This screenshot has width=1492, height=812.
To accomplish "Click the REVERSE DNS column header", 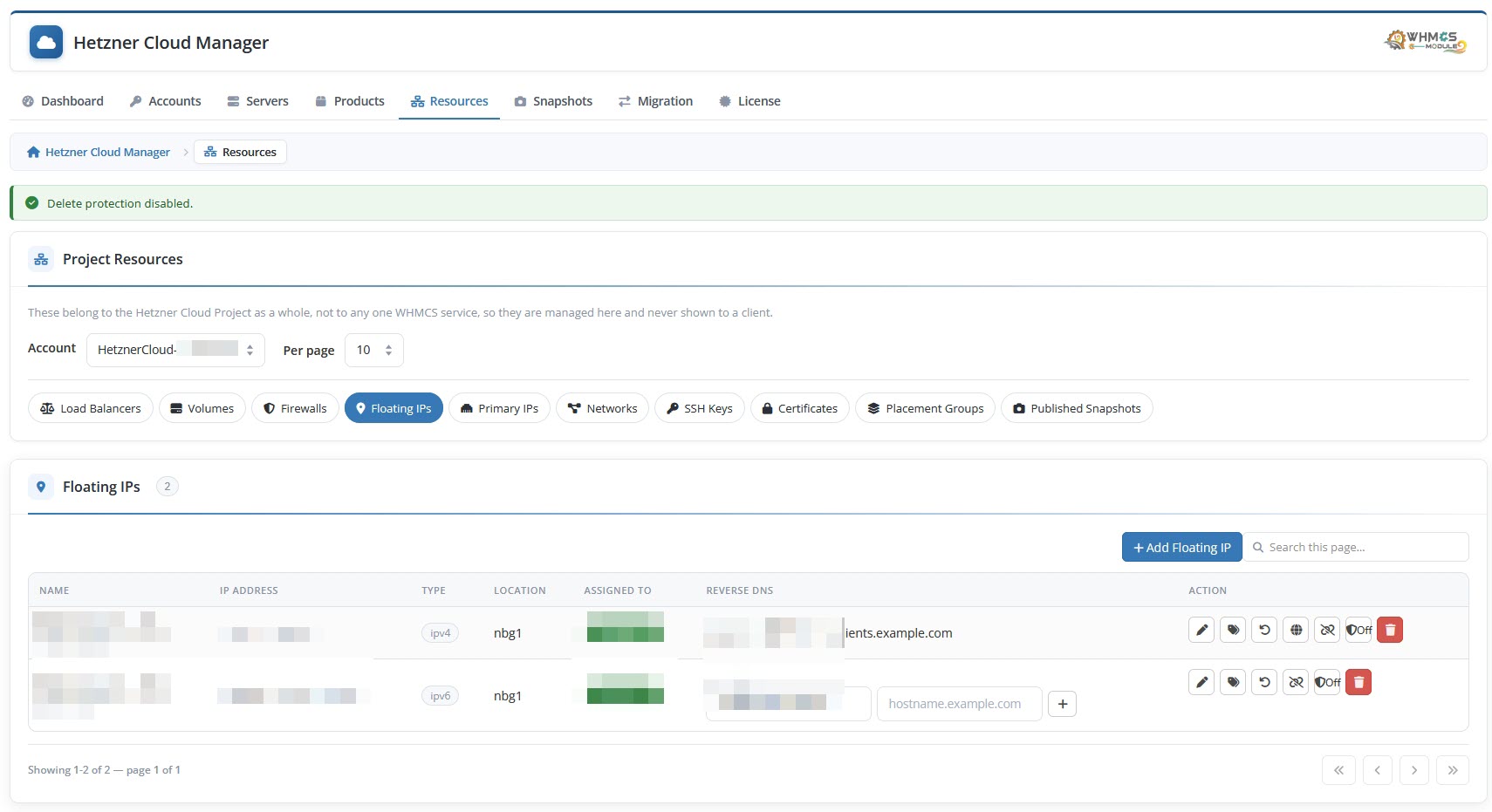I will point(740,590).
